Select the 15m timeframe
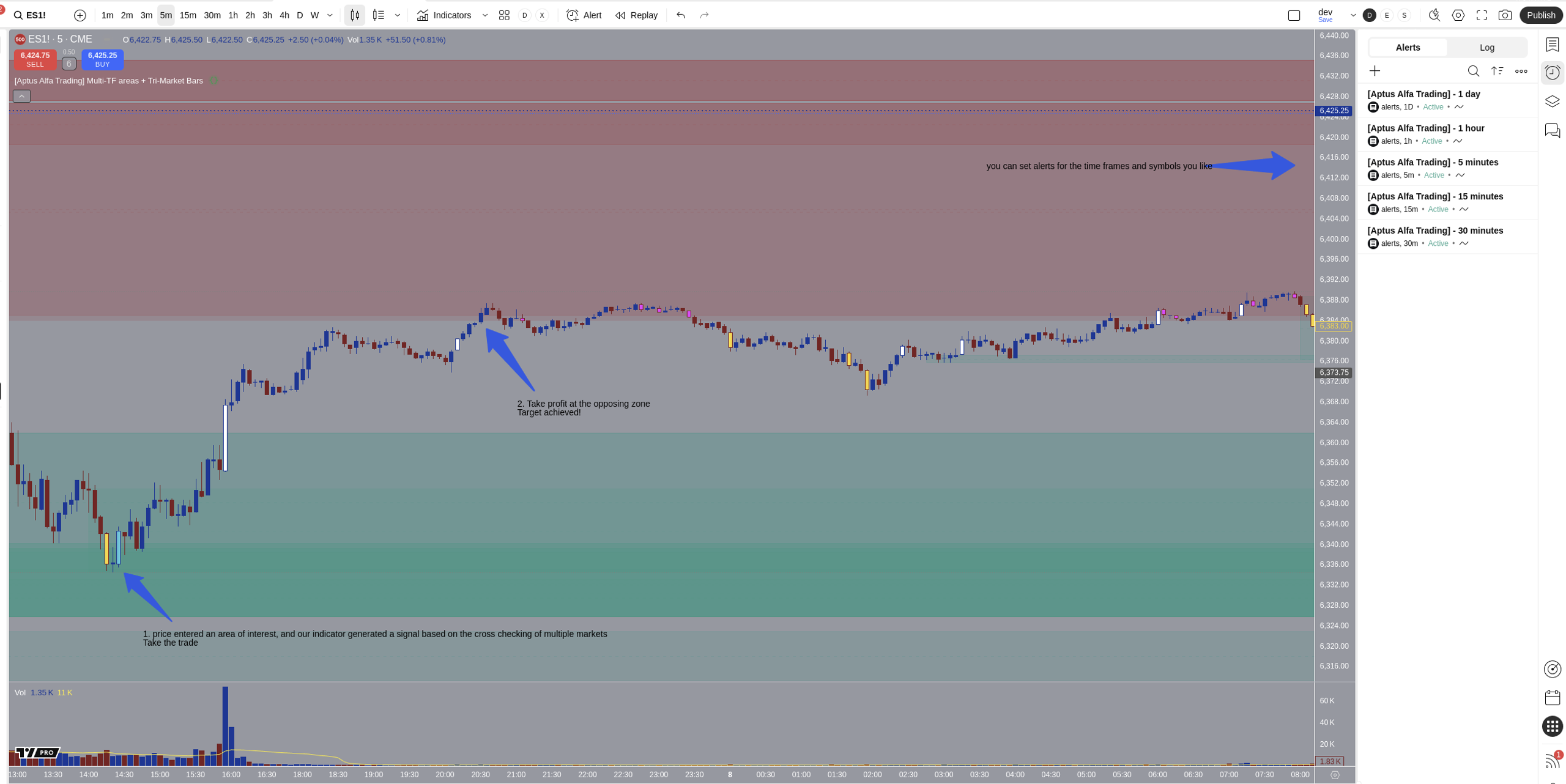 pos(188,15)
